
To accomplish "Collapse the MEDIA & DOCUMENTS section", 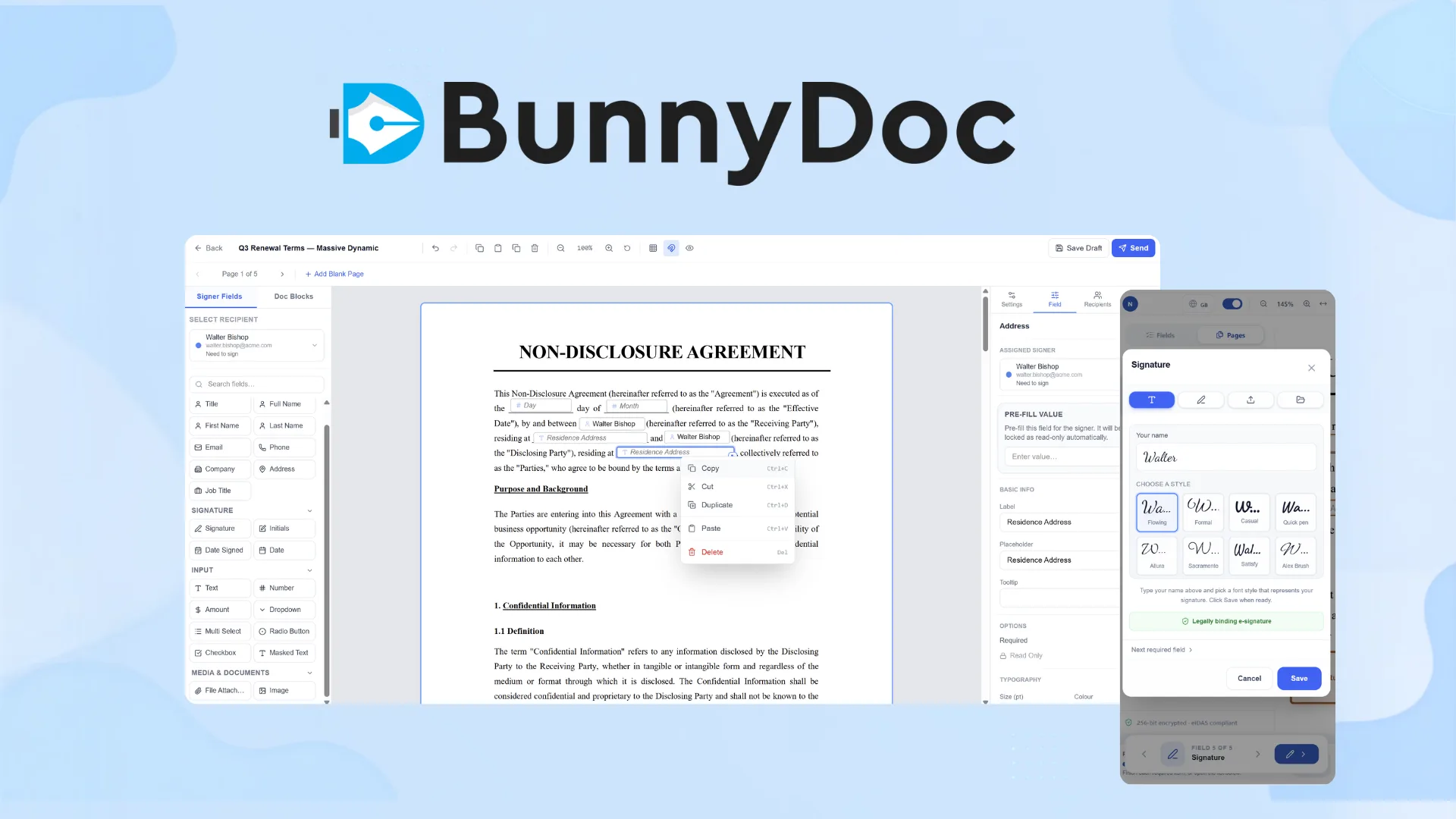I will point(309,673).
